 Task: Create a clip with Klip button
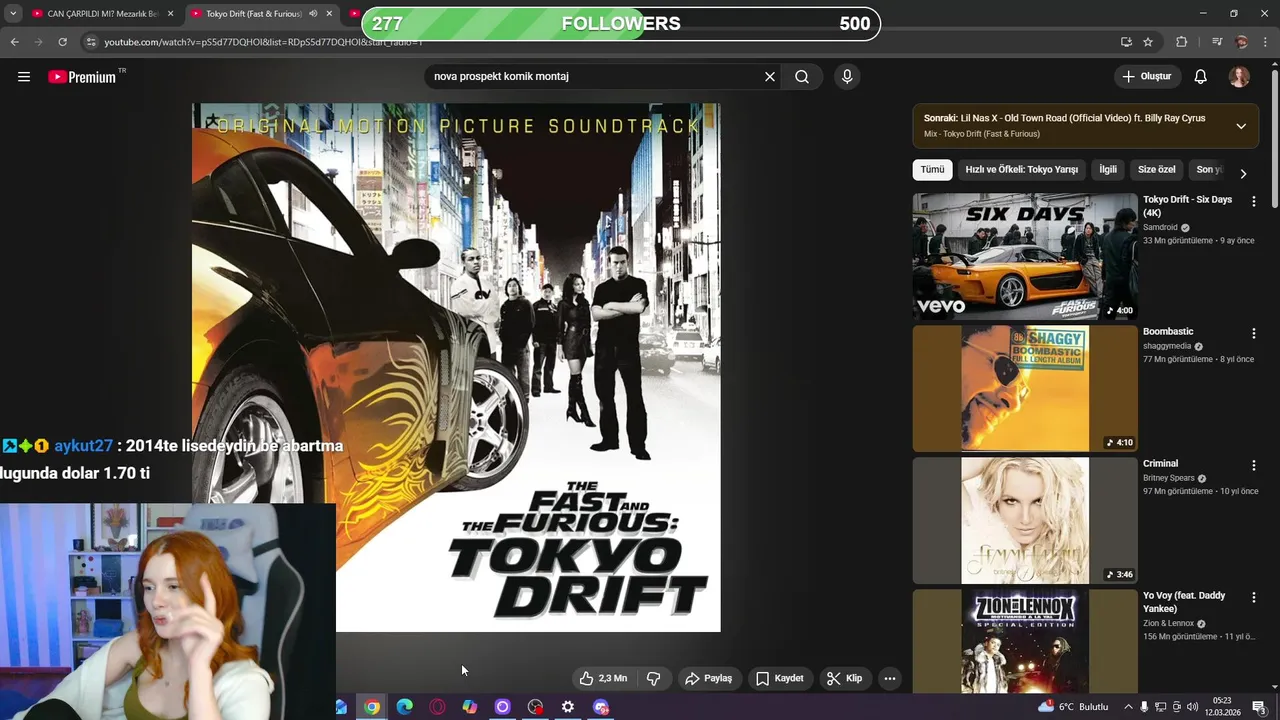(845, 678)
